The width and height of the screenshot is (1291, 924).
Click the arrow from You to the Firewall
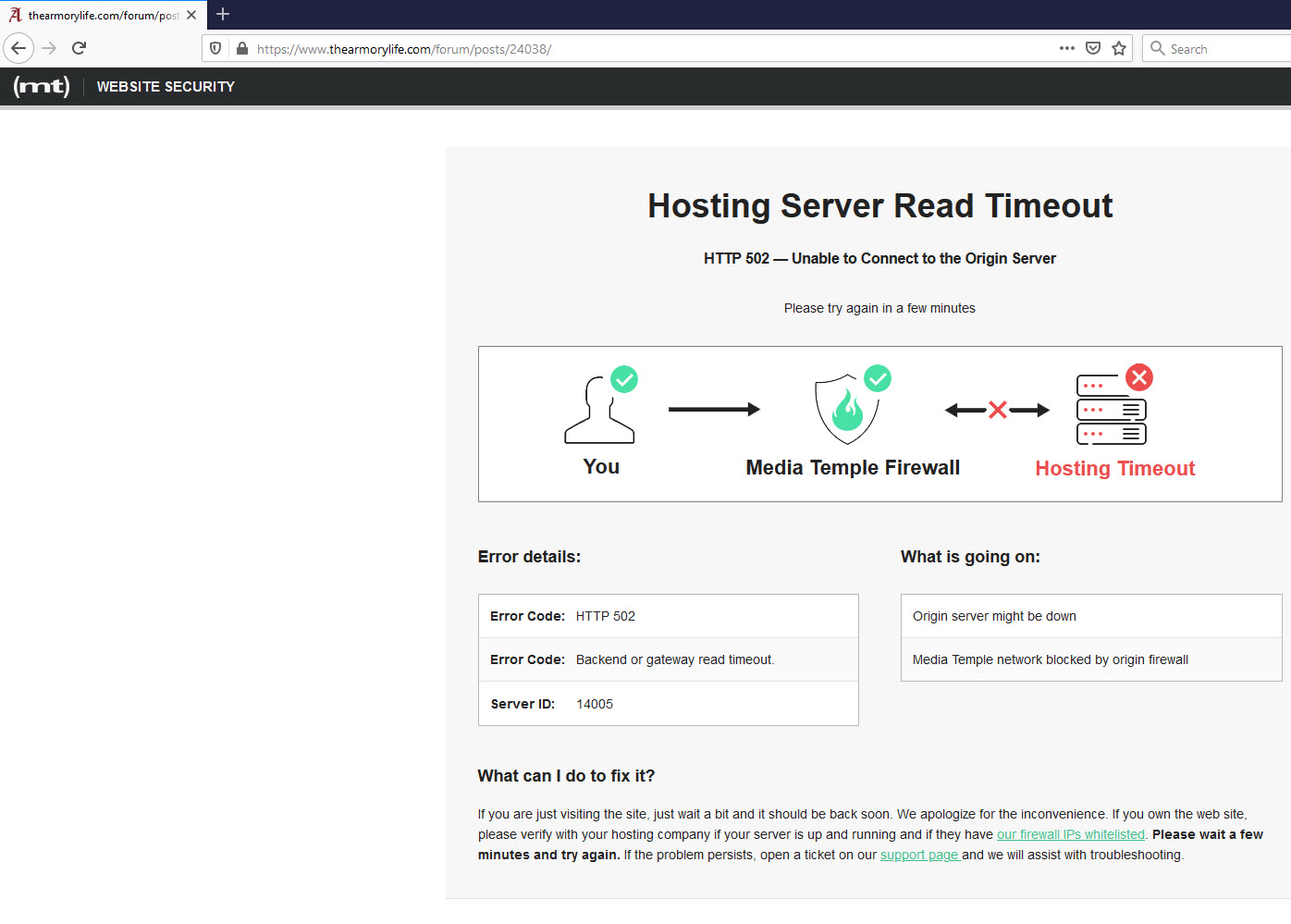click(714, 409)
